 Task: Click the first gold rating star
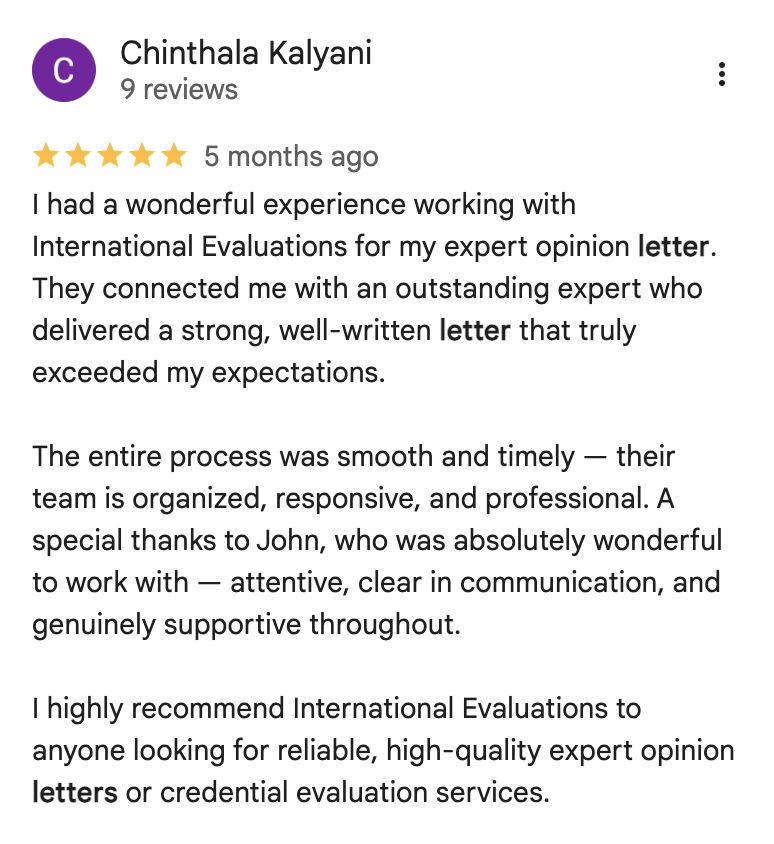46,156
